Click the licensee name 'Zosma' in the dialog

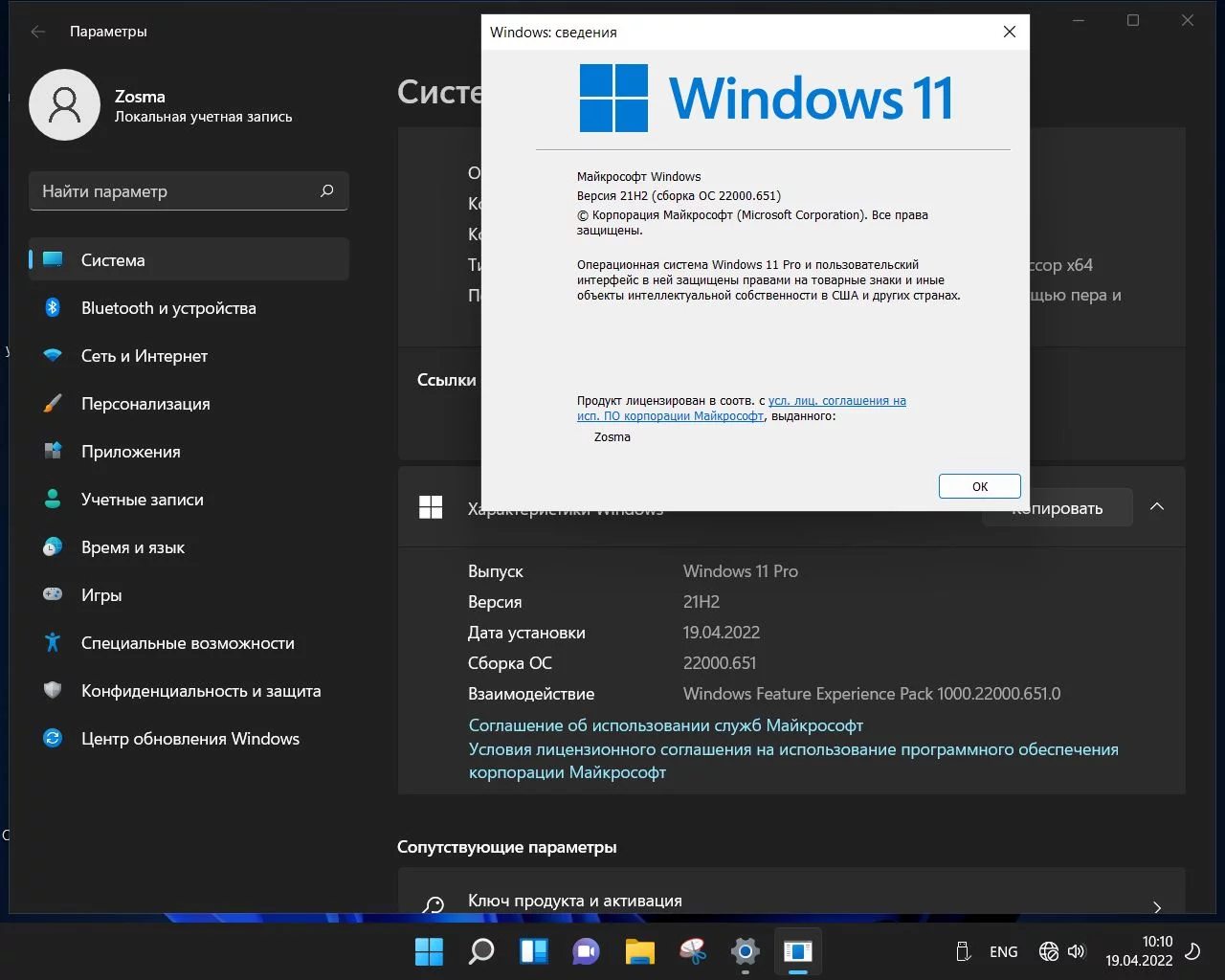point(612,436)
